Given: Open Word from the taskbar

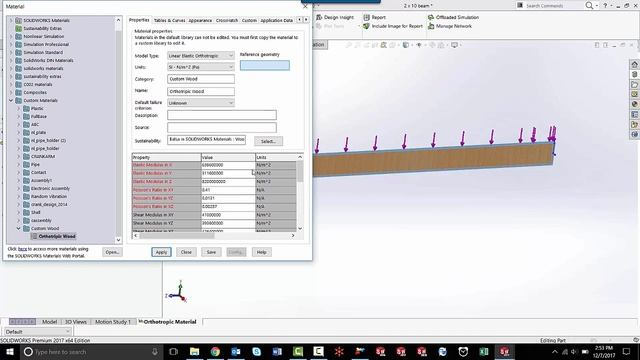Looking at the screenshot, I should coord(277,351).
